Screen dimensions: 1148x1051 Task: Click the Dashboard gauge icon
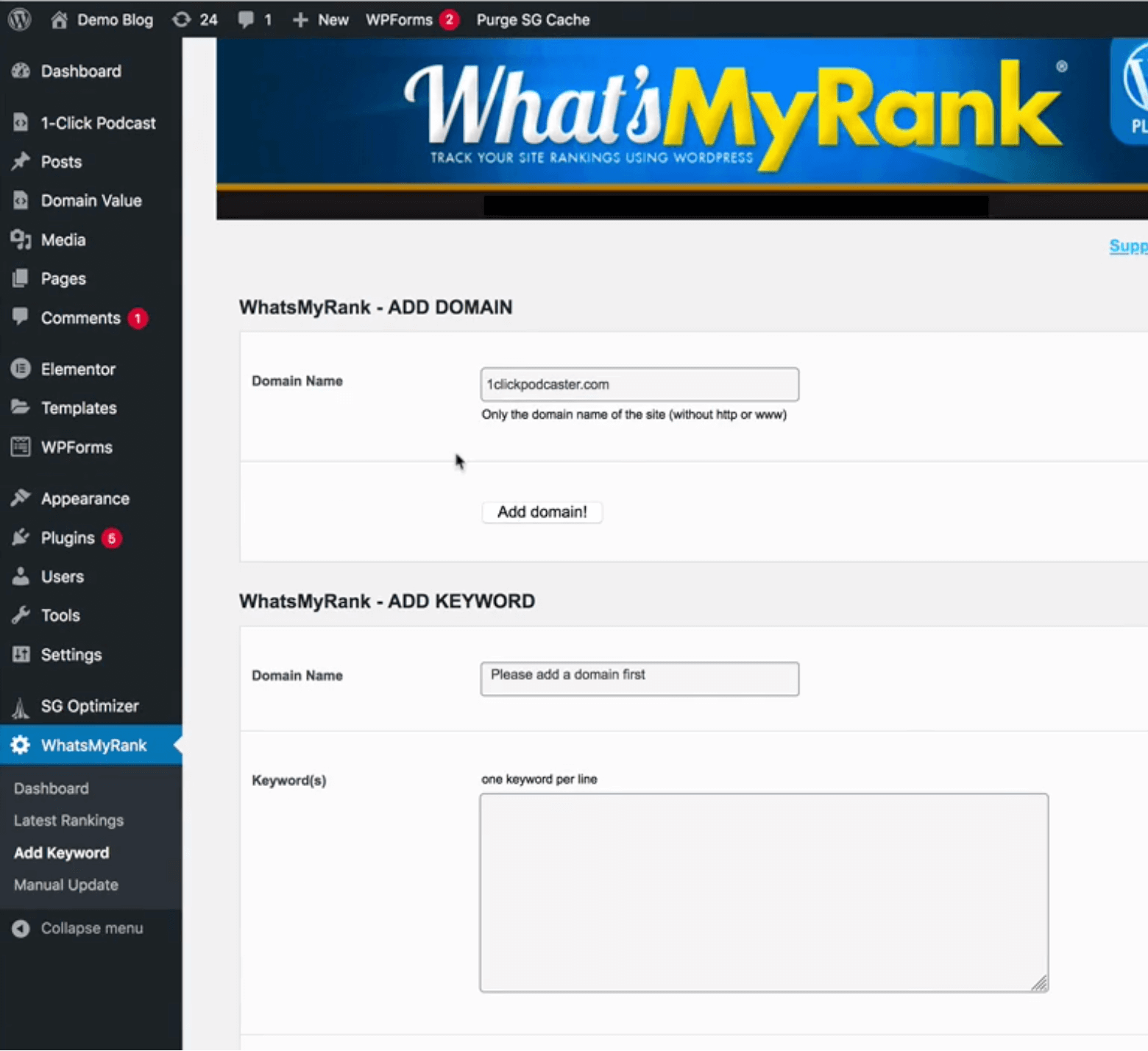pos(21,71)
